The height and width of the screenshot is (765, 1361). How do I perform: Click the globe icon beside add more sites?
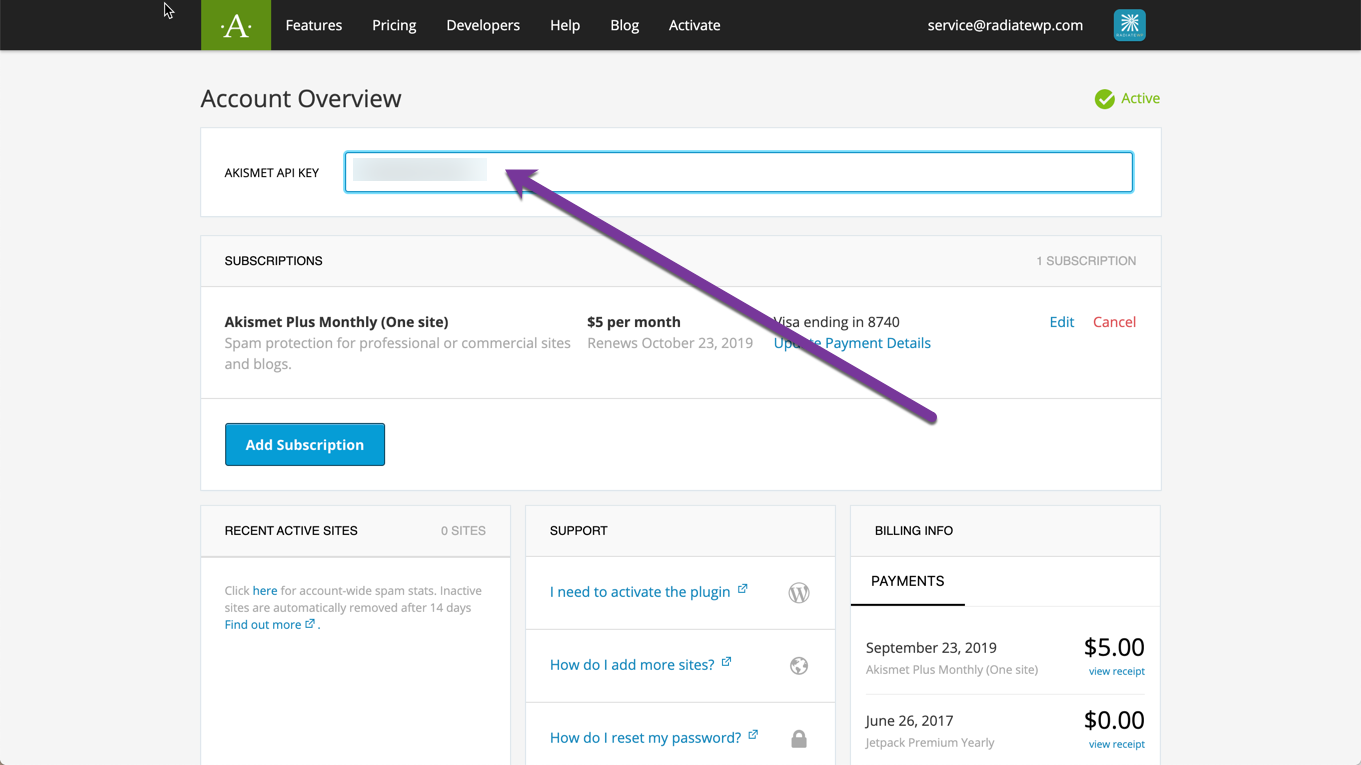[799, 666]
